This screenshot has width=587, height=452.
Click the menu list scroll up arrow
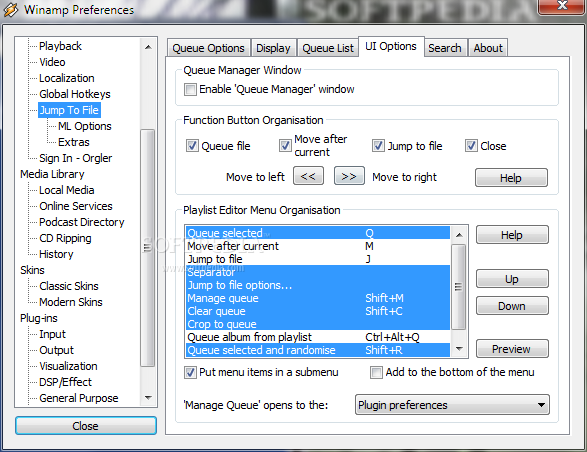coord(459,235)
